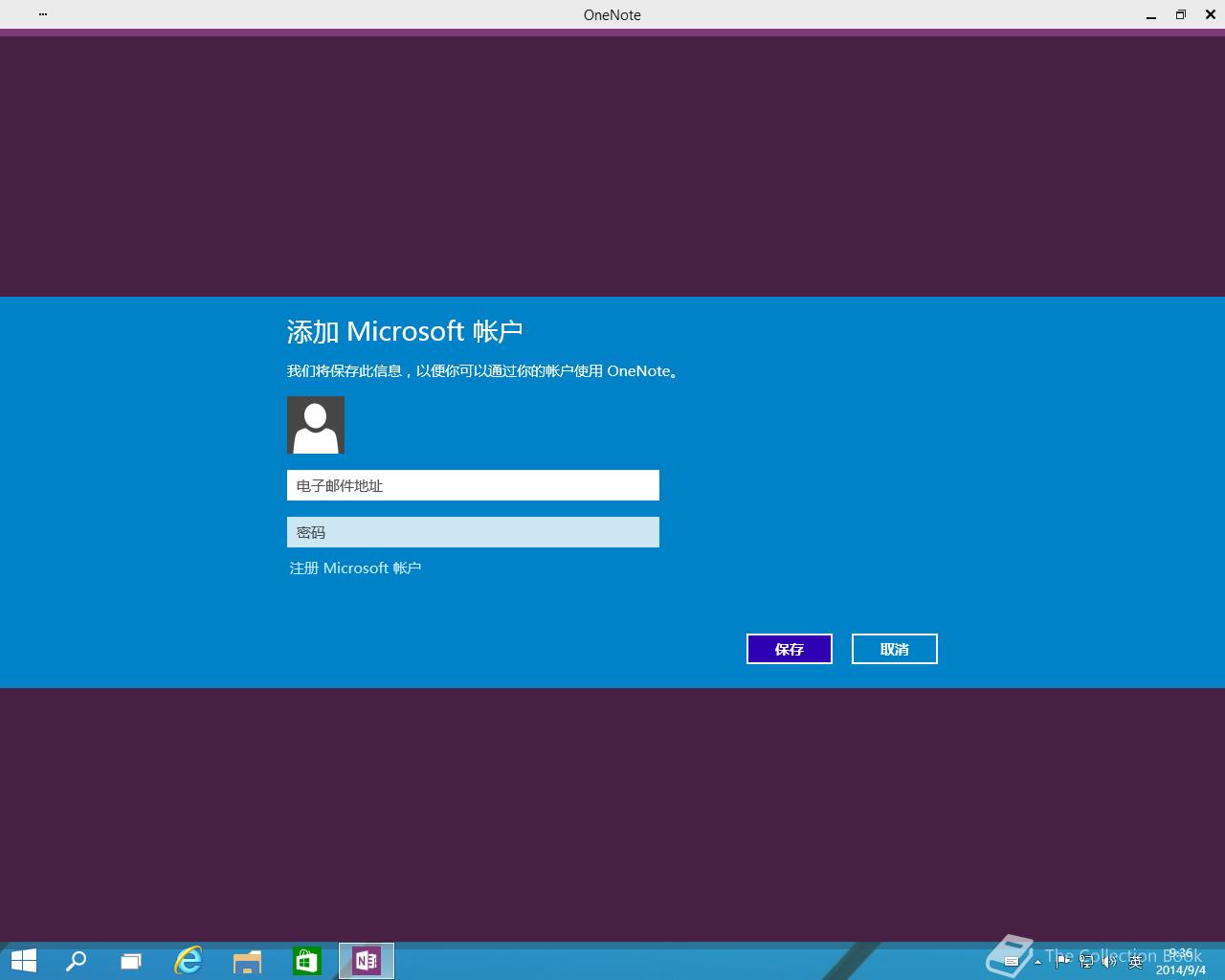Open the Windows Start button
The width and height of the screenshot is (1225, 980).
pyautogui.click(x=23, y=961)
